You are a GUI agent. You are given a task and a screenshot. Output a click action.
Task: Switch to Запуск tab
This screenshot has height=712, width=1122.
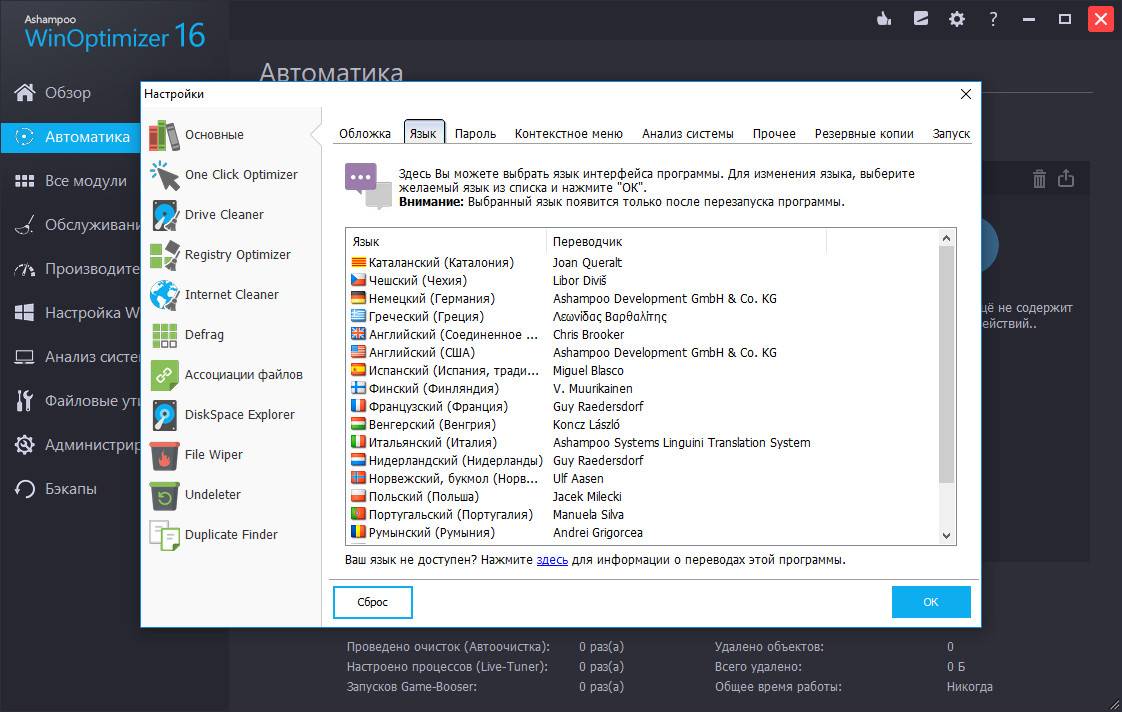click(x=951, y=134)
